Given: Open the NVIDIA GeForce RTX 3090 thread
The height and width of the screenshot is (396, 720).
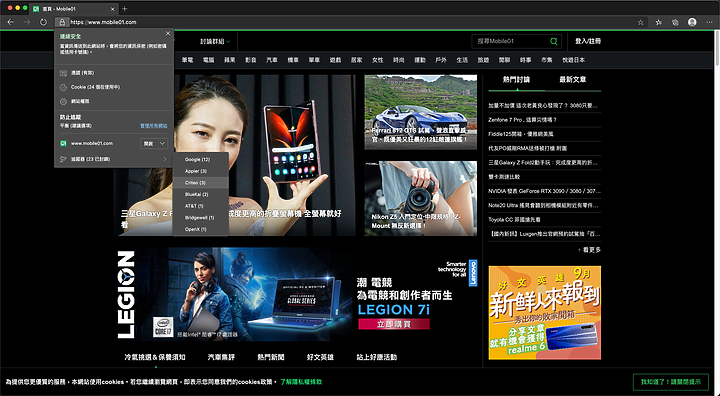Looking at the screenshot, I should (544, 191).
